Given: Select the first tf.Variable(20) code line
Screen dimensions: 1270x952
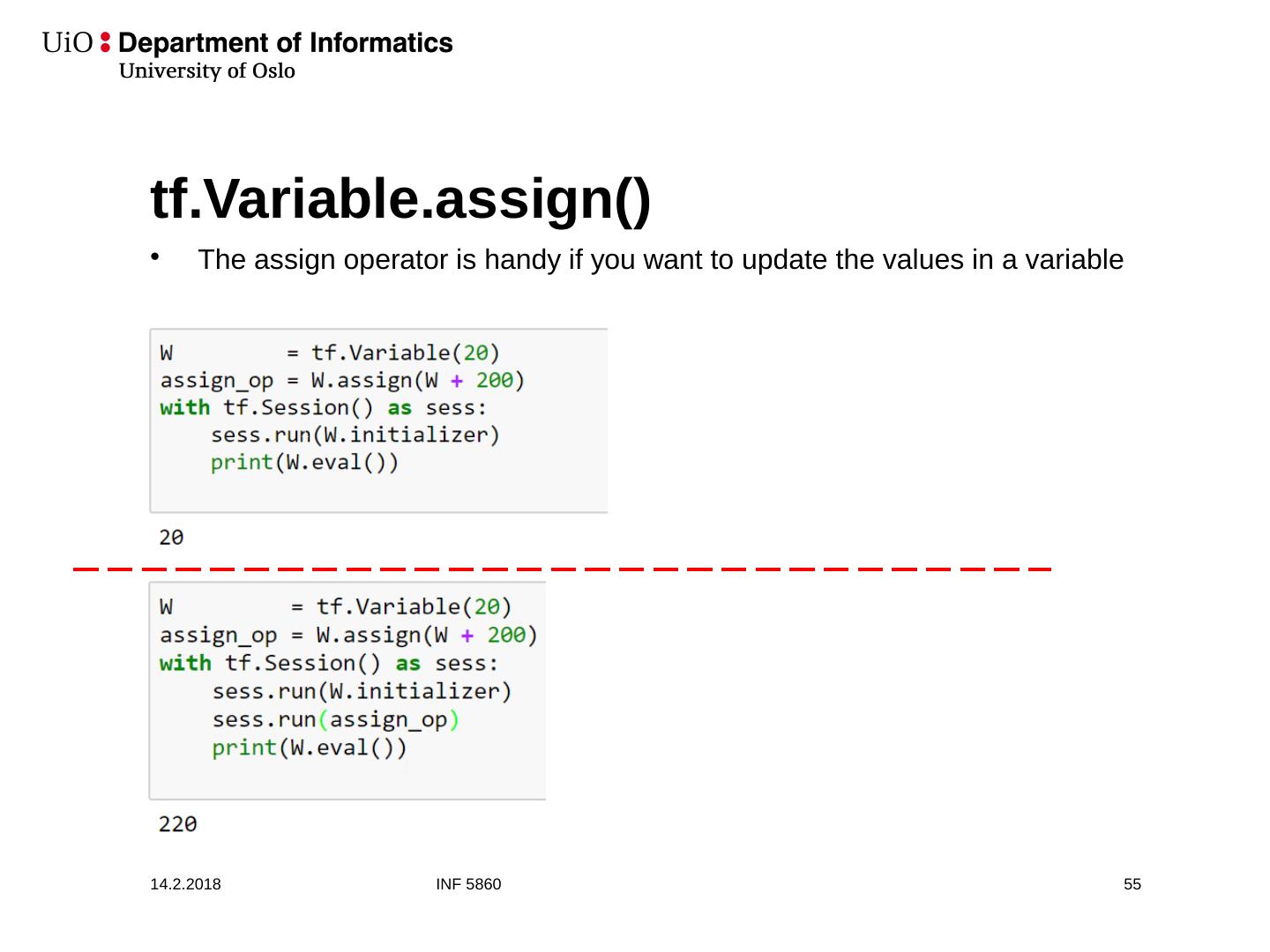Looking at the screenshot, I should pos(330,353).
